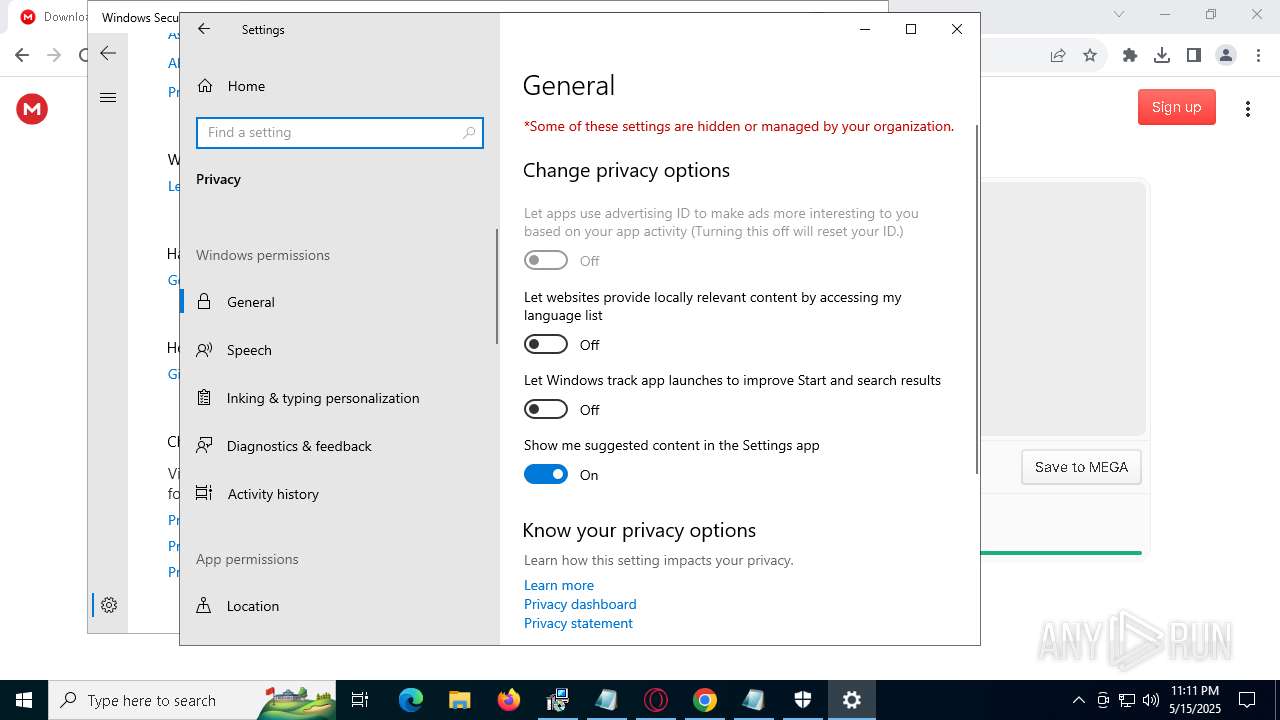The width and height of the screenshot is (1280, 720).
Task: Select General privacy page
Action: [340, 302]
